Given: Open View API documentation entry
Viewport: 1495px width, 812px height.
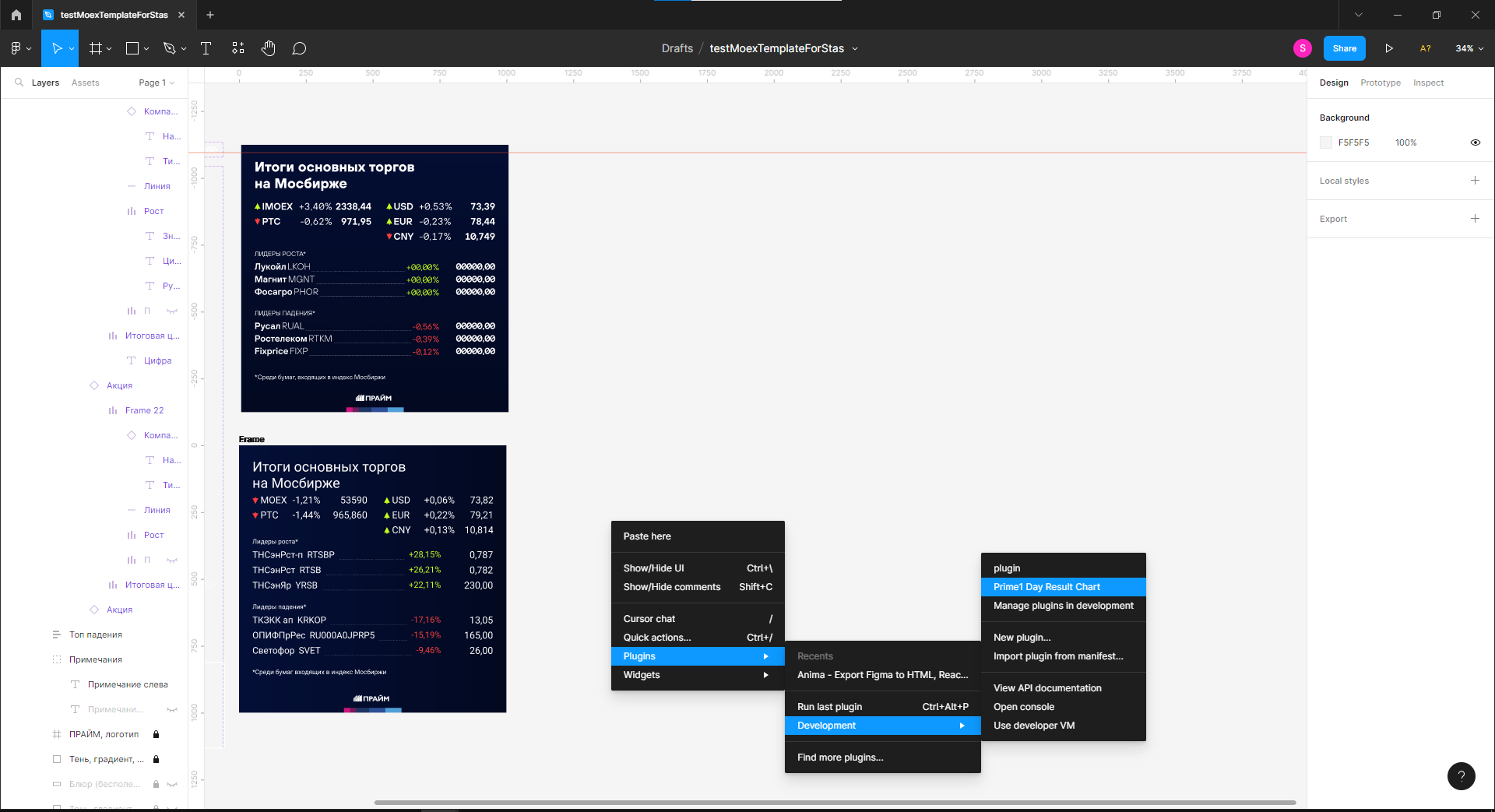Looking at the screenshot, I should coord(1064,688).
